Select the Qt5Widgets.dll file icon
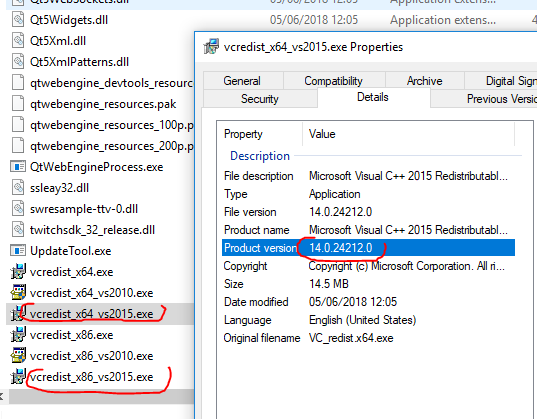The image size is (537, 420). click(18, 20)
